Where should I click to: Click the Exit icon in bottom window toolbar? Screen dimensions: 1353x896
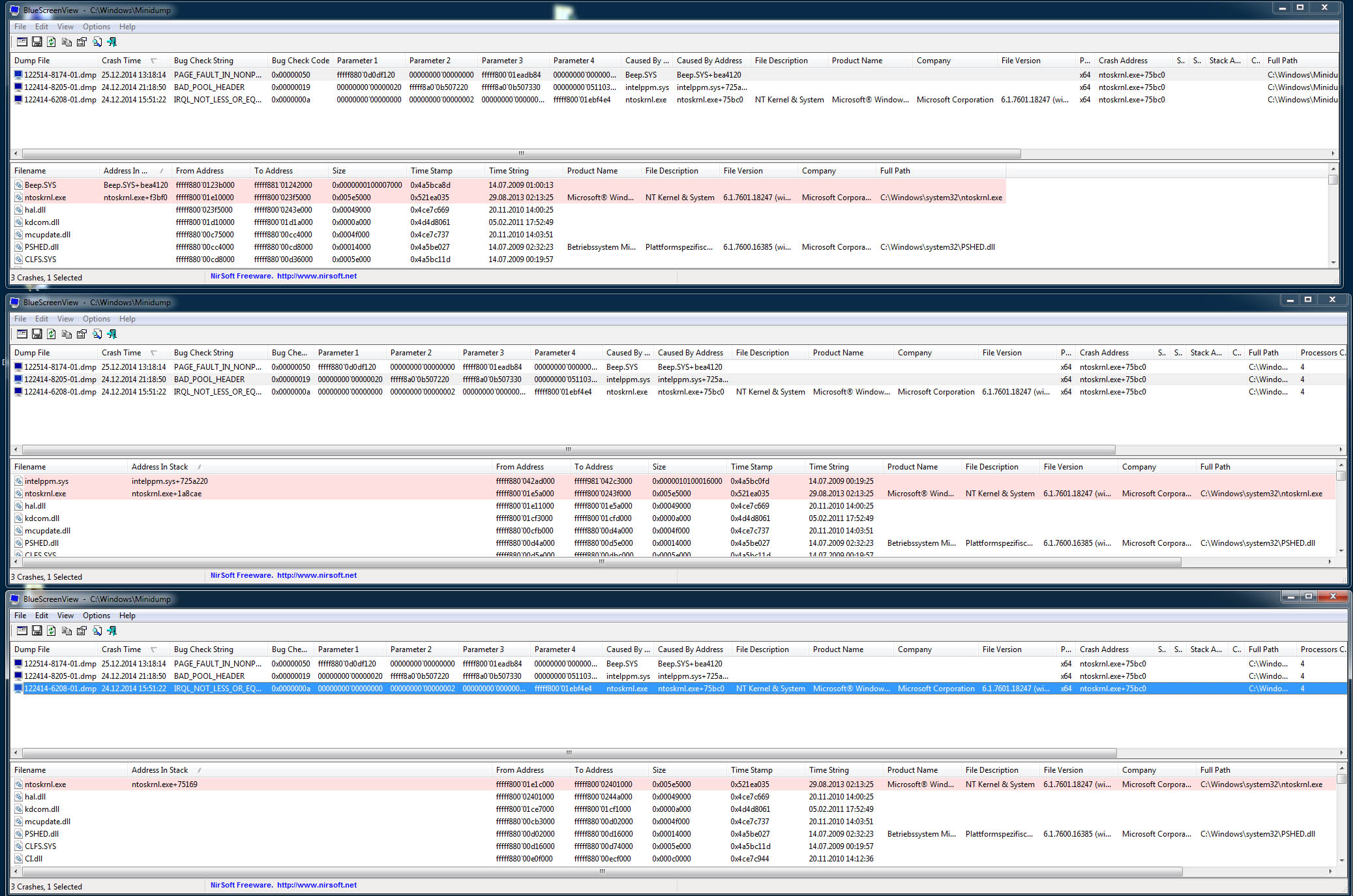point(112,631)
